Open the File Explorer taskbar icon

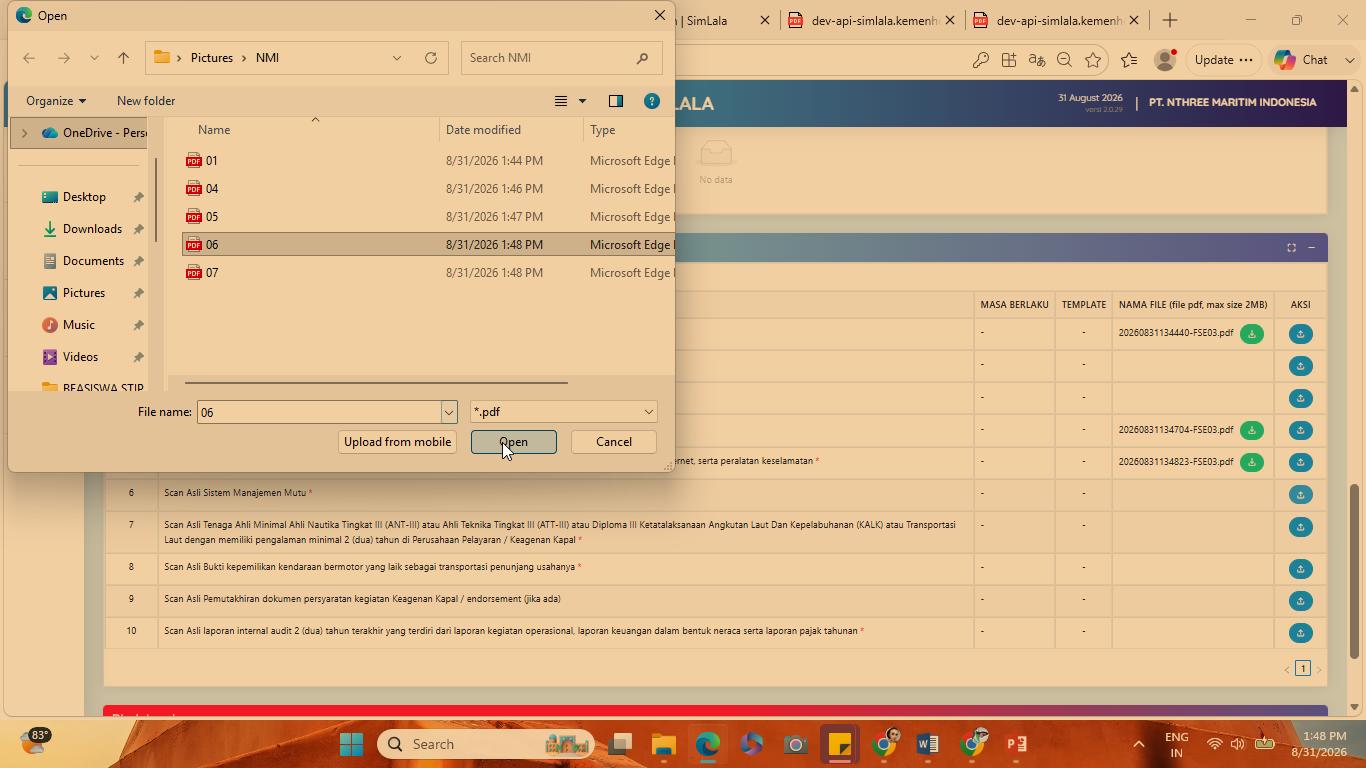point(664,744)
